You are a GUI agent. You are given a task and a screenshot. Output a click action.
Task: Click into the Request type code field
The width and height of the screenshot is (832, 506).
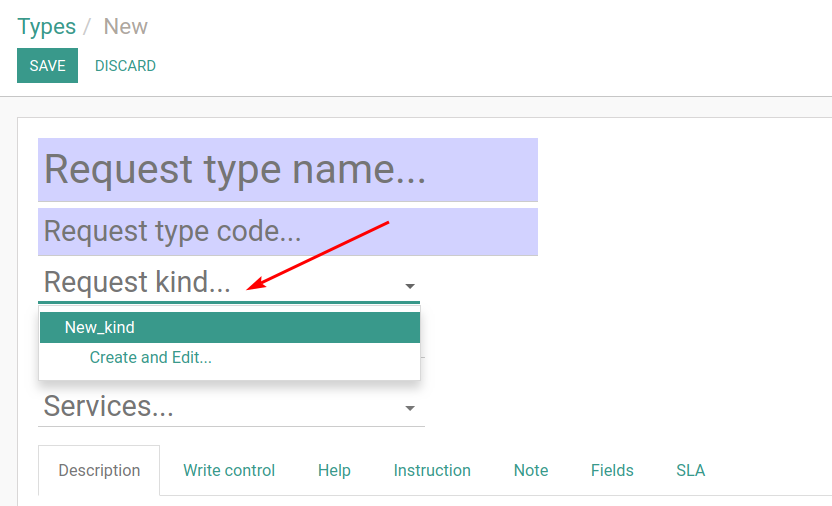click(288, 232)
